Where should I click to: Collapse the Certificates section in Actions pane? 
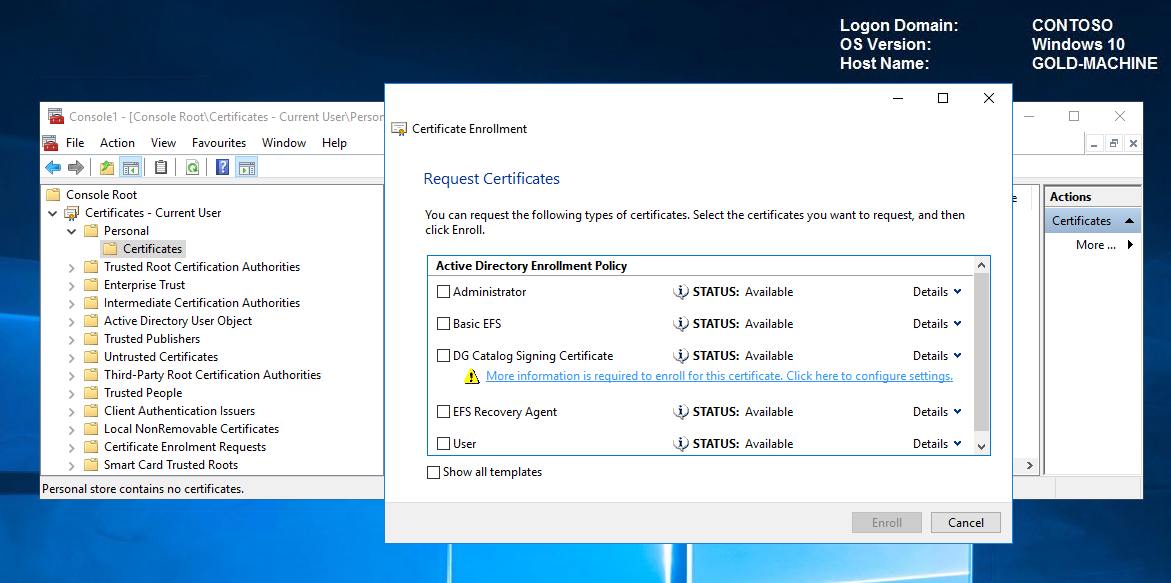coord(1128,221)
